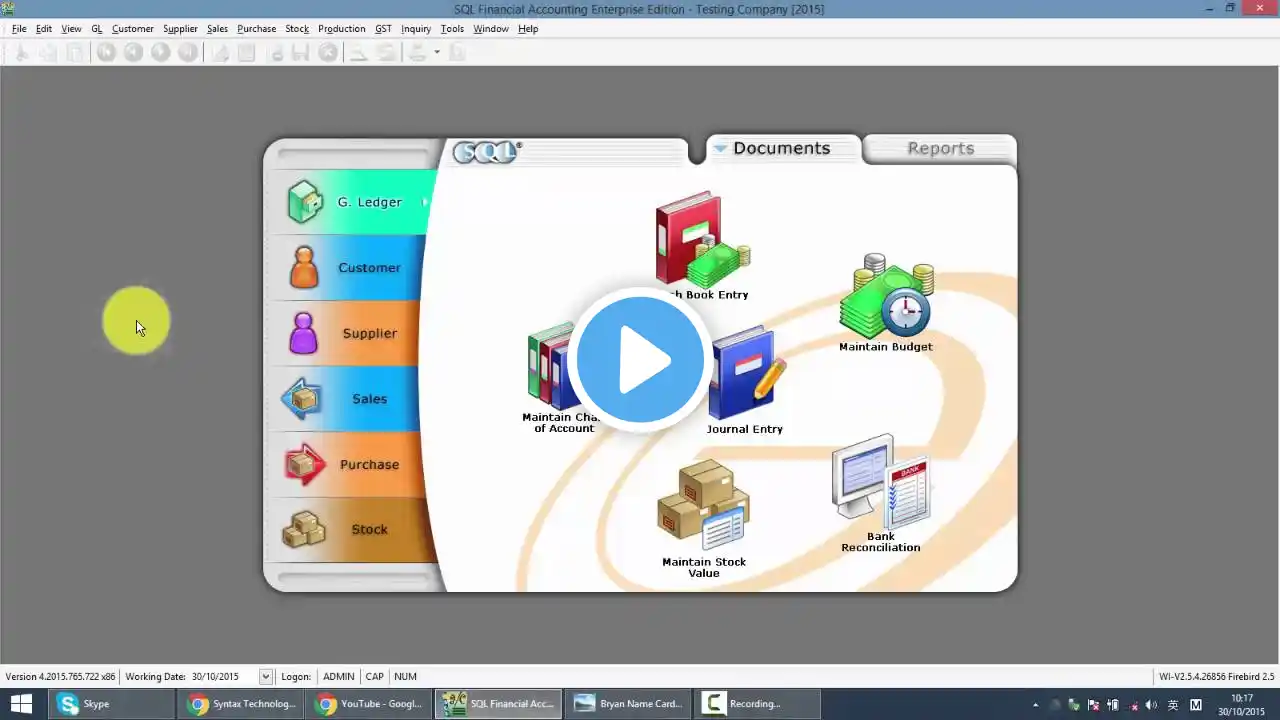Screen dimensions: 1280x720
Task: Expand the Working Date dropdown
Action: (265, 677)
